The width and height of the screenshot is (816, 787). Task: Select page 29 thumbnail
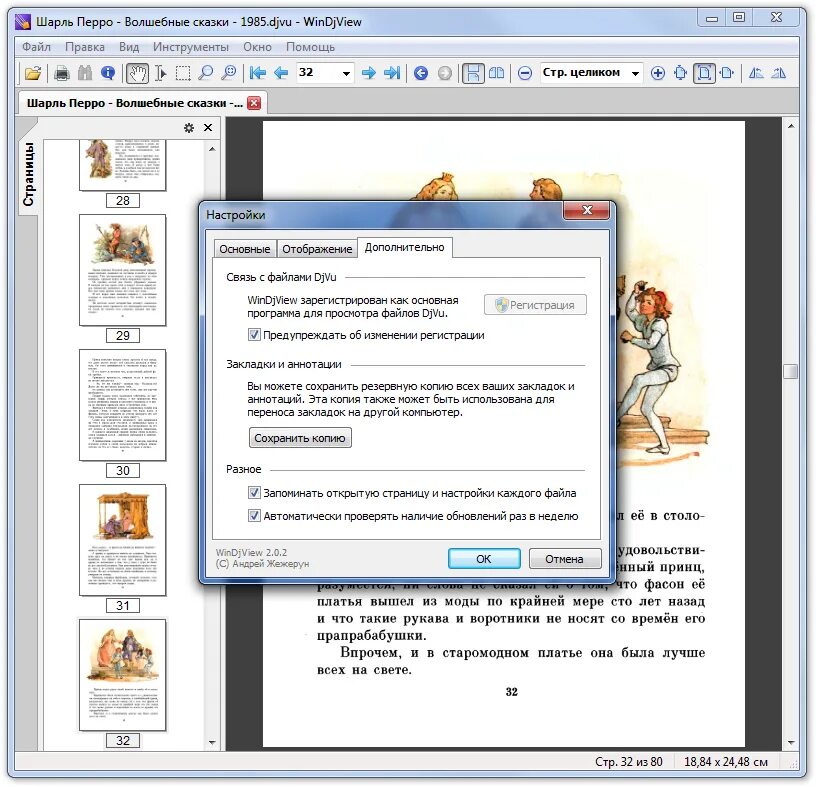tap(122, 270)
